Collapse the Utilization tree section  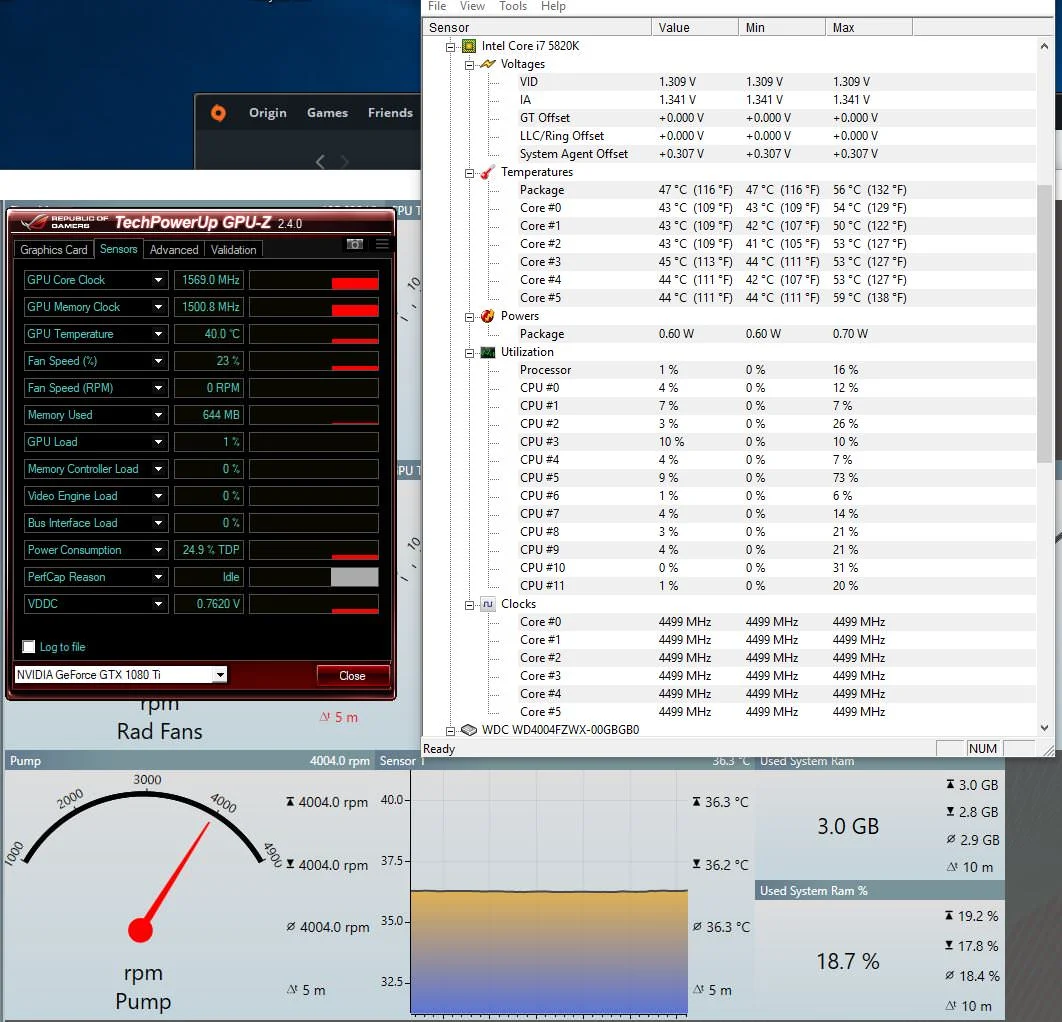469,353
